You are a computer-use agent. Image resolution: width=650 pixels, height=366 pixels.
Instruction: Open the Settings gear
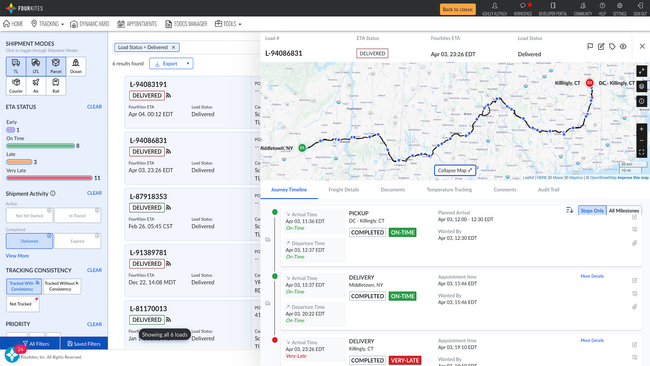pos(619,8)
